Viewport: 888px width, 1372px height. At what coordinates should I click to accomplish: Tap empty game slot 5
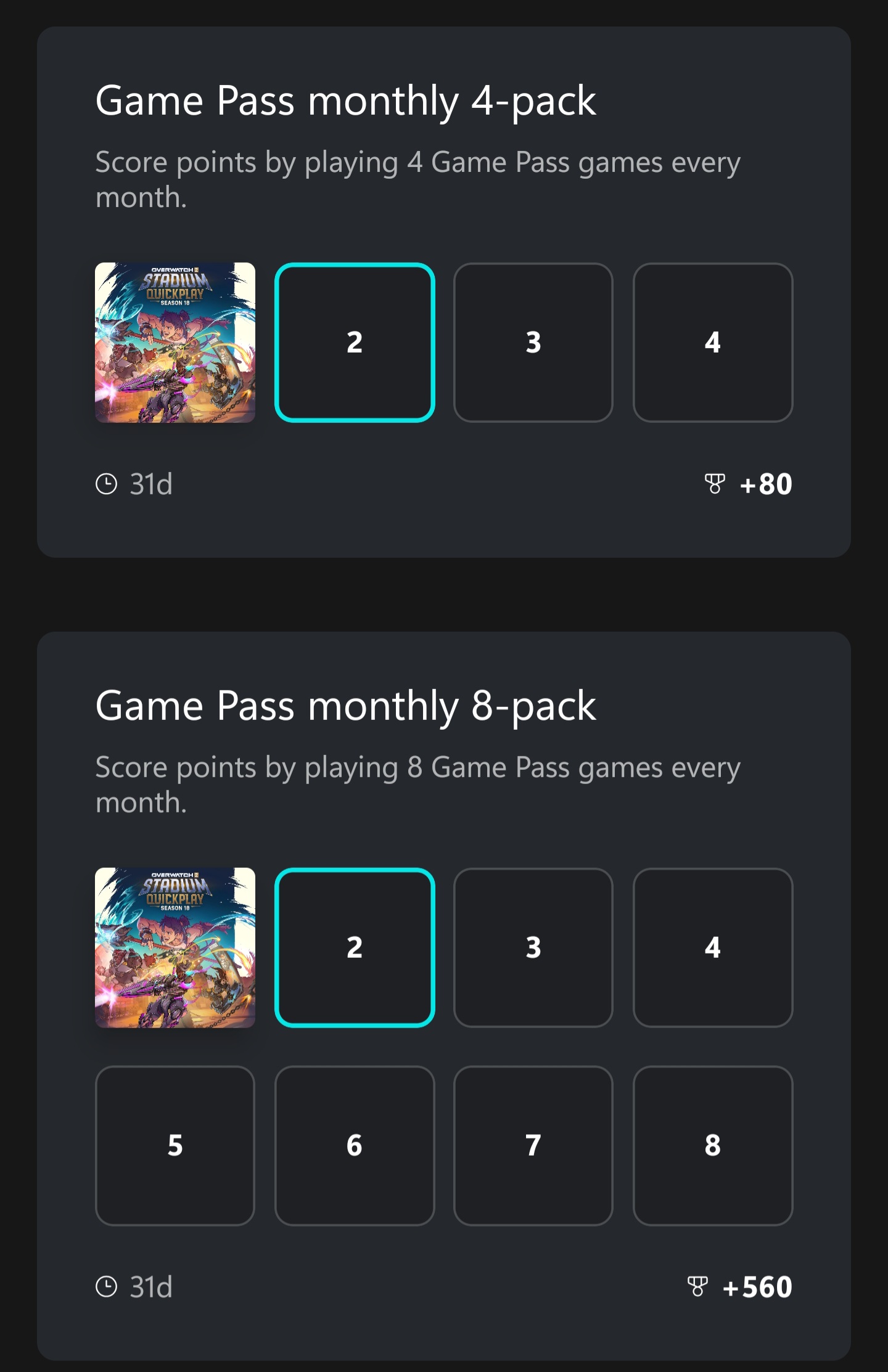pos(175,1146)
